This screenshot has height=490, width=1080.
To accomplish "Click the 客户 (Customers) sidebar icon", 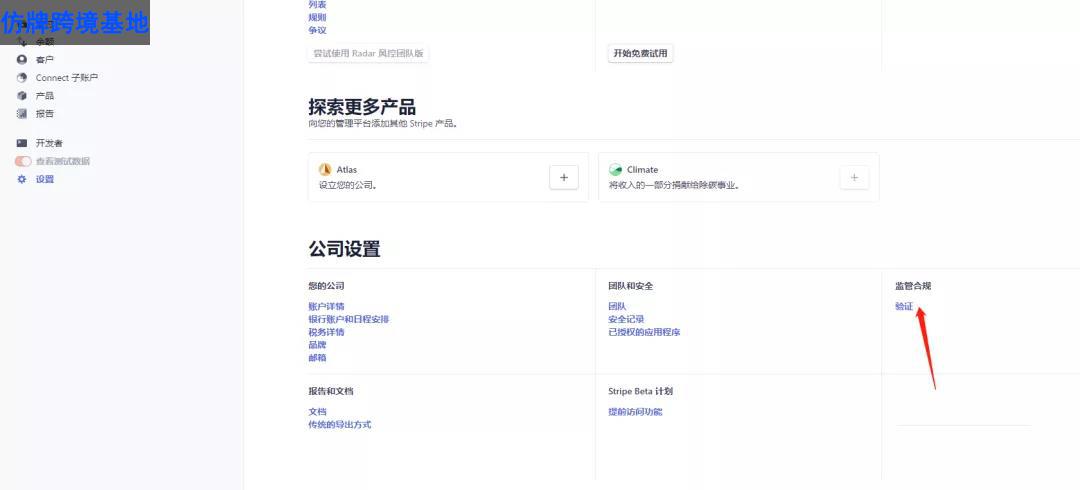I will (22, 60).
